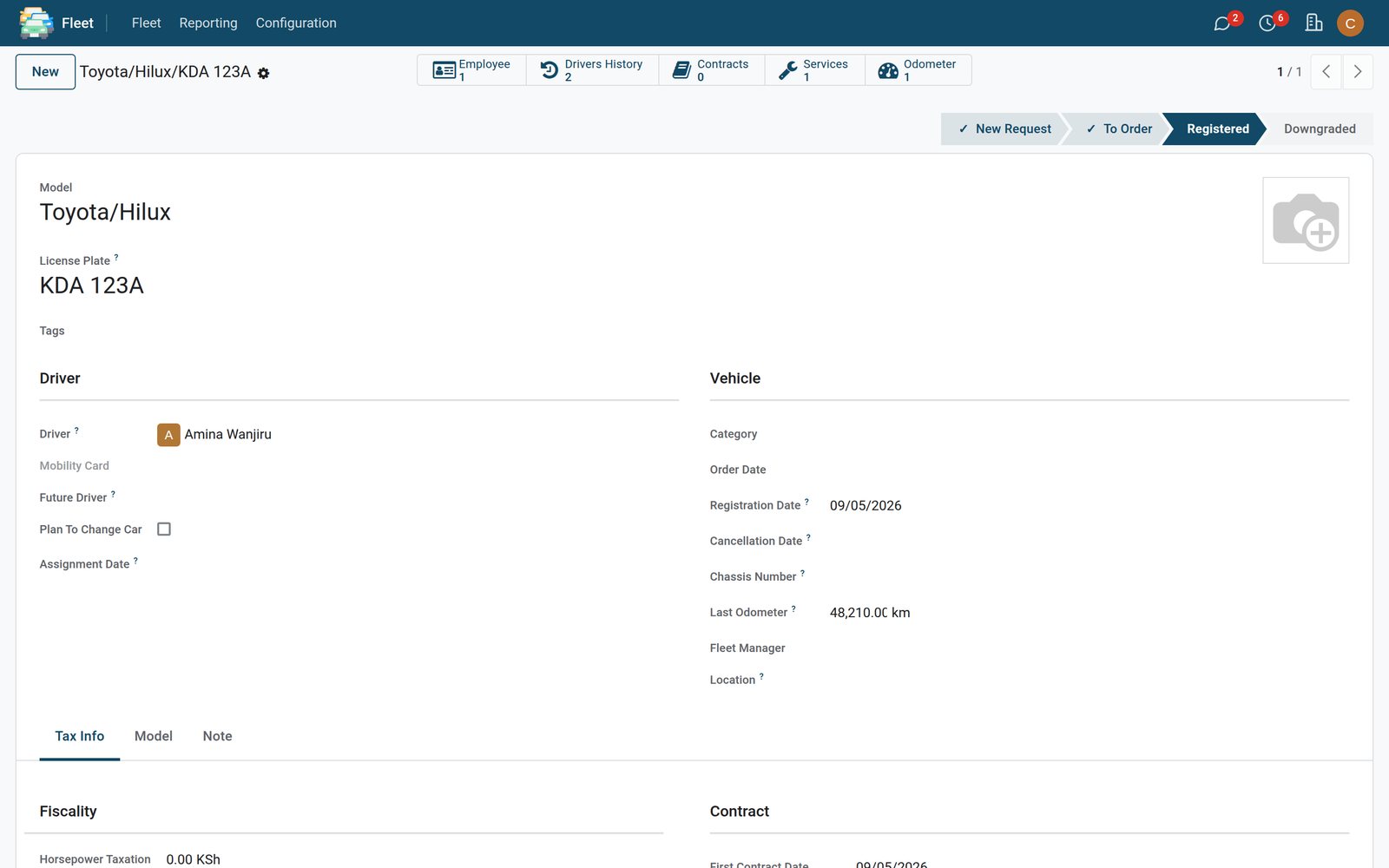Open the Fleet app home icon
This screenshot has height=868, width=1389.
pos(36,23)
